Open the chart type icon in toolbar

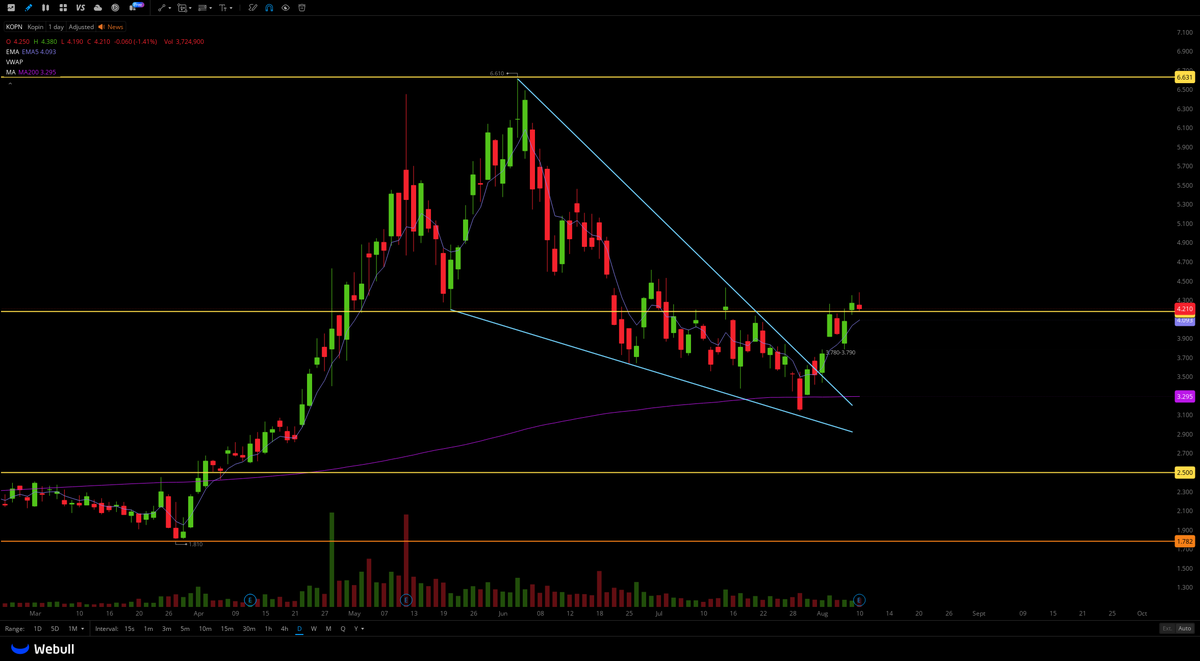tap(11, 7)
